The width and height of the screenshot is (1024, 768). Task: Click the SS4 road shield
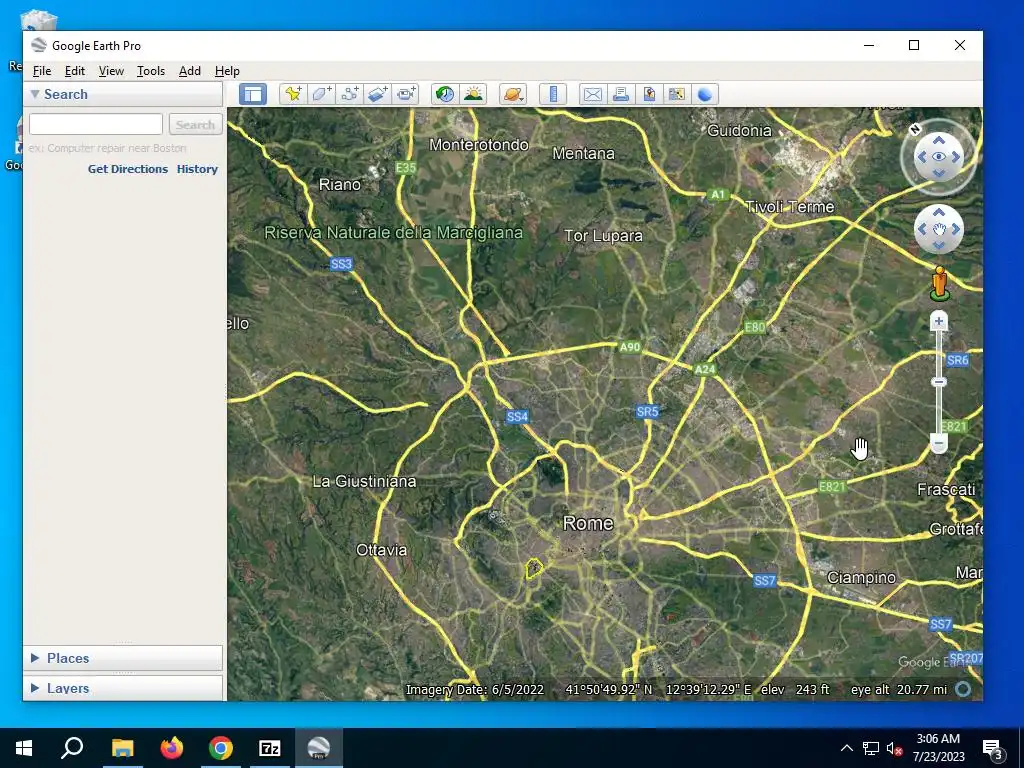[x=517, y=417]
